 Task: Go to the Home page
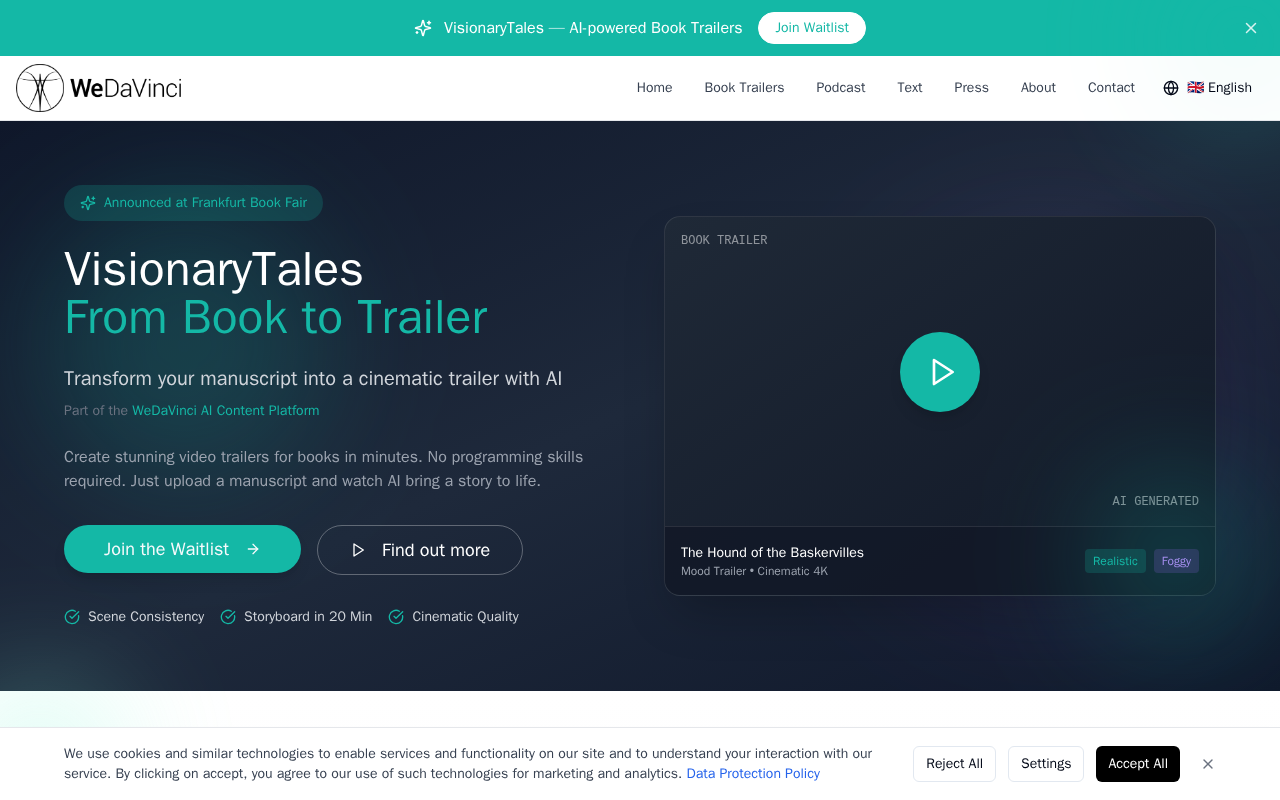(655, 88)
